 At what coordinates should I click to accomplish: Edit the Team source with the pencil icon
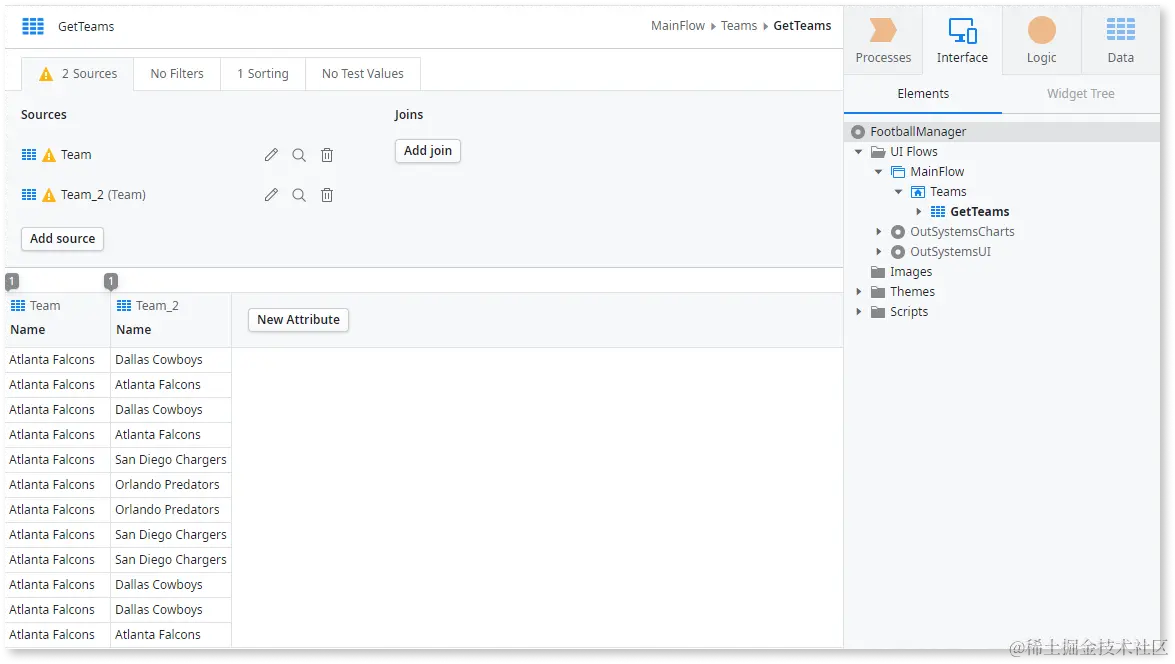(271, 154)
